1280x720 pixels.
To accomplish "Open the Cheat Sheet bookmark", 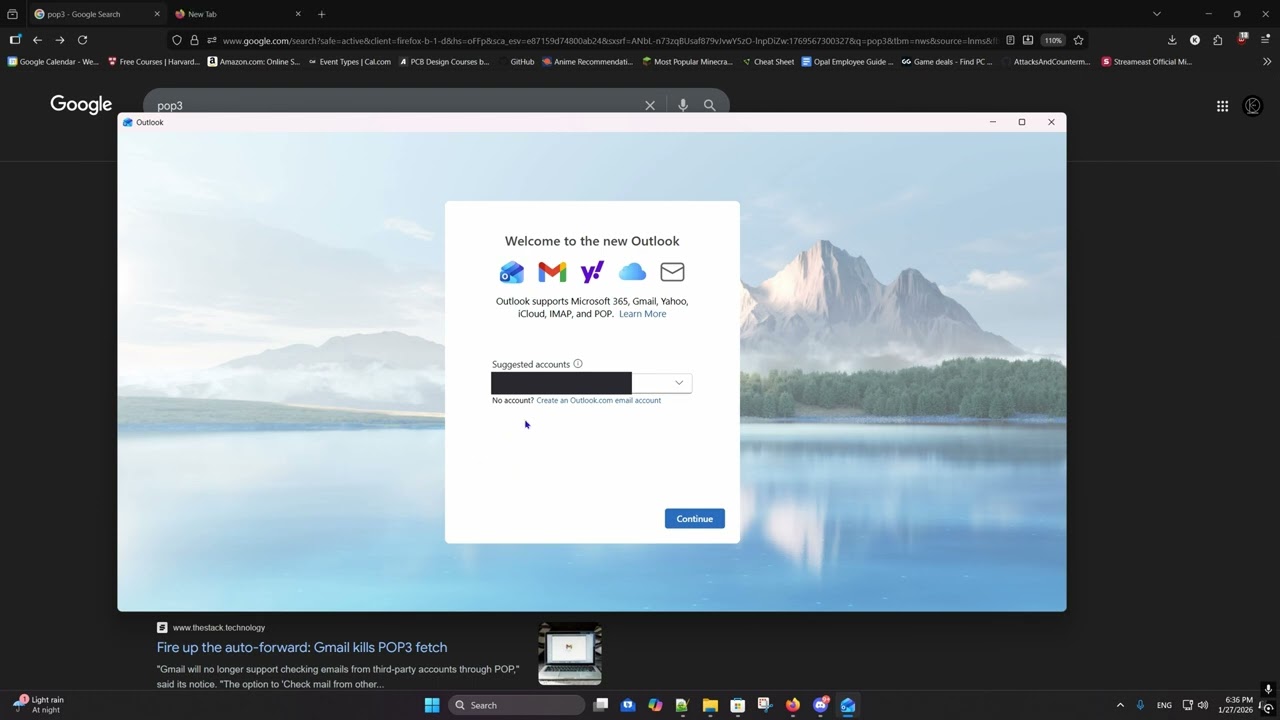I will click(x=768, y=62).
